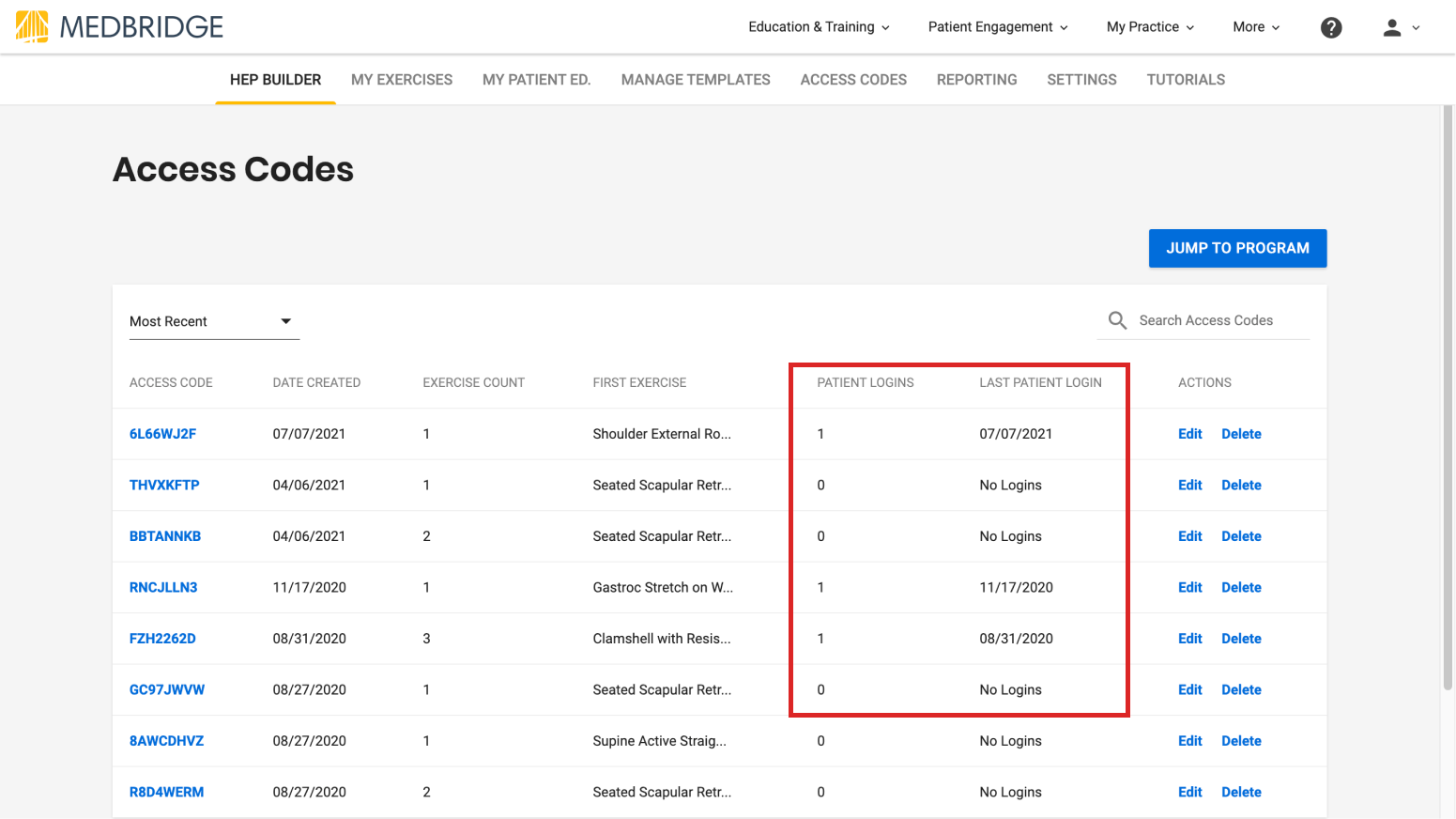Go to ACCESS CODES tab

click(x=853, y=80)
